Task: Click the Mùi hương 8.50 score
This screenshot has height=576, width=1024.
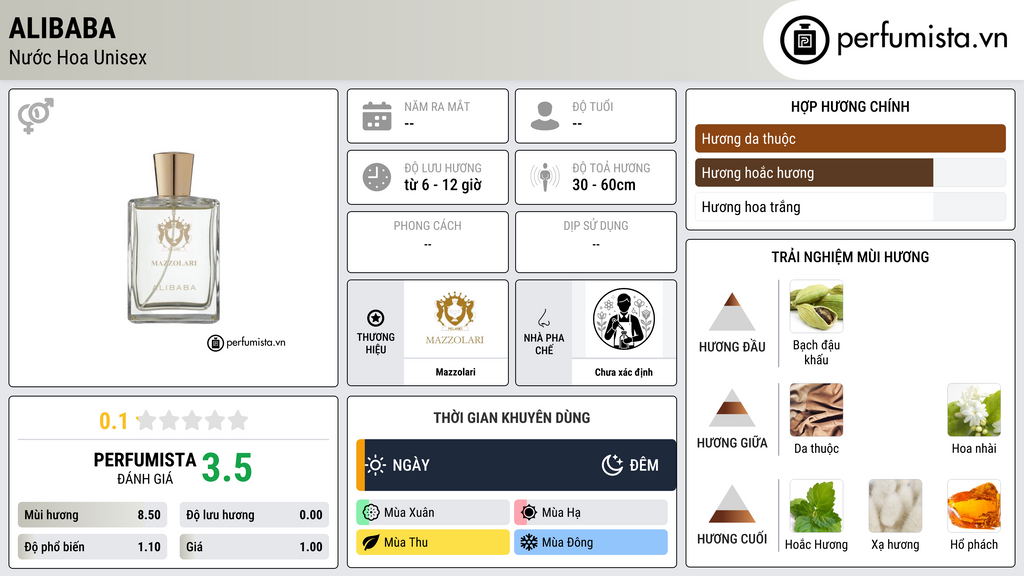Action: coord(92,515)
